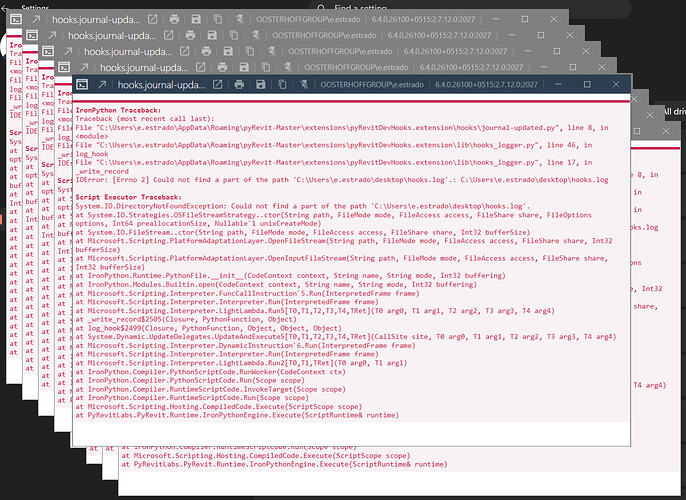Image resolution: width=686 pixels, height=500 pixels.
Task: Click the 'IOError: [Errno 2]' line in front window
Action: click(x=342, y=180)
